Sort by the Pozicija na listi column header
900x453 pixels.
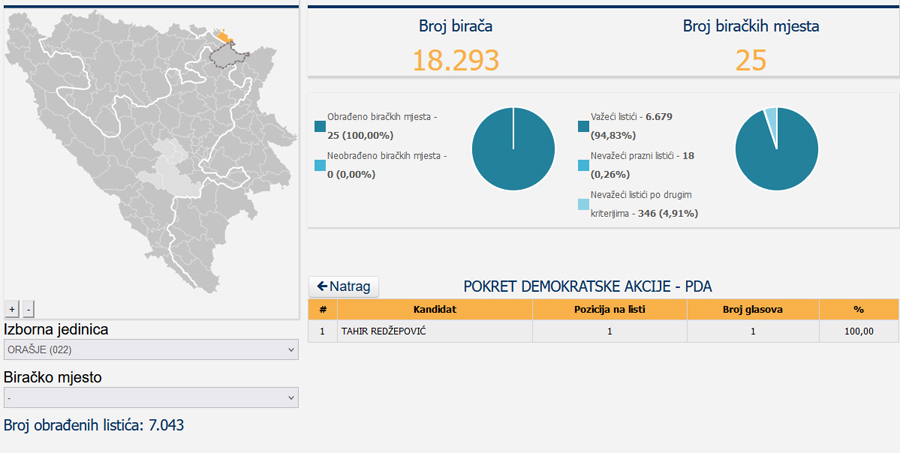(x=610, y=309)
